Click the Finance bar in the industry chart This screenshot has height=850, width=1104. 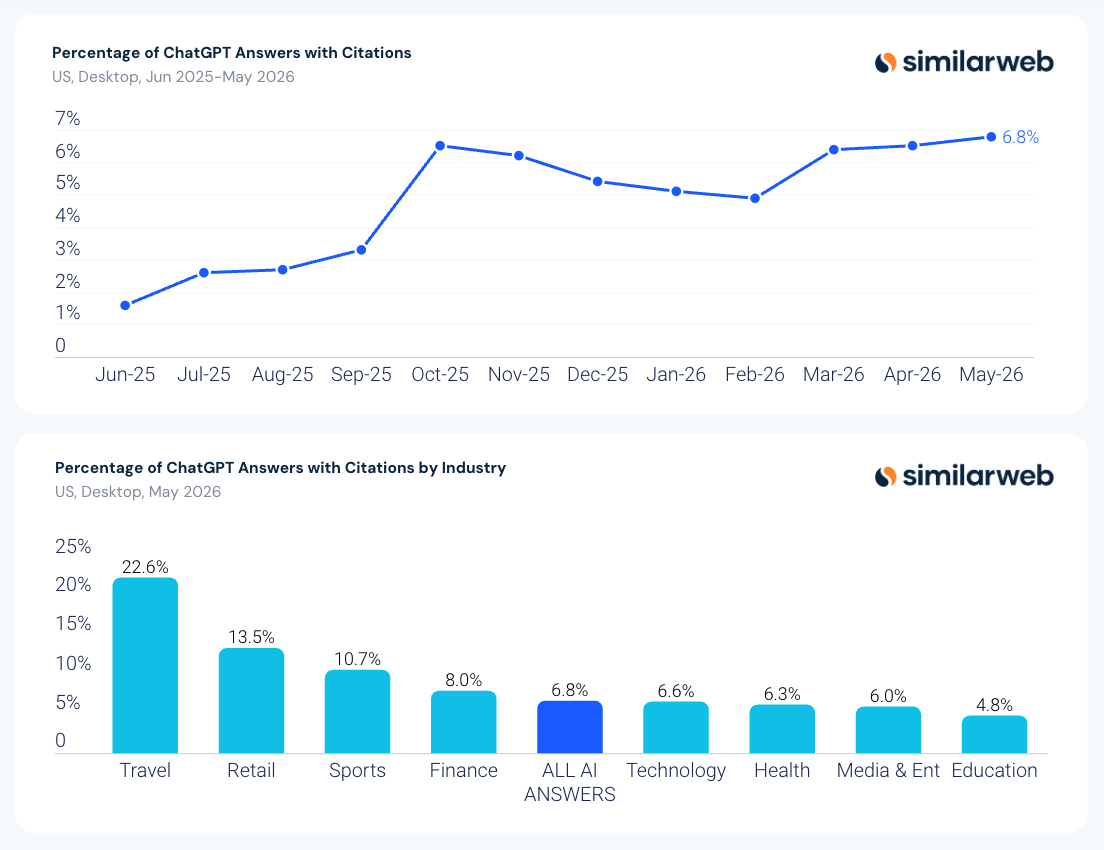463,722
